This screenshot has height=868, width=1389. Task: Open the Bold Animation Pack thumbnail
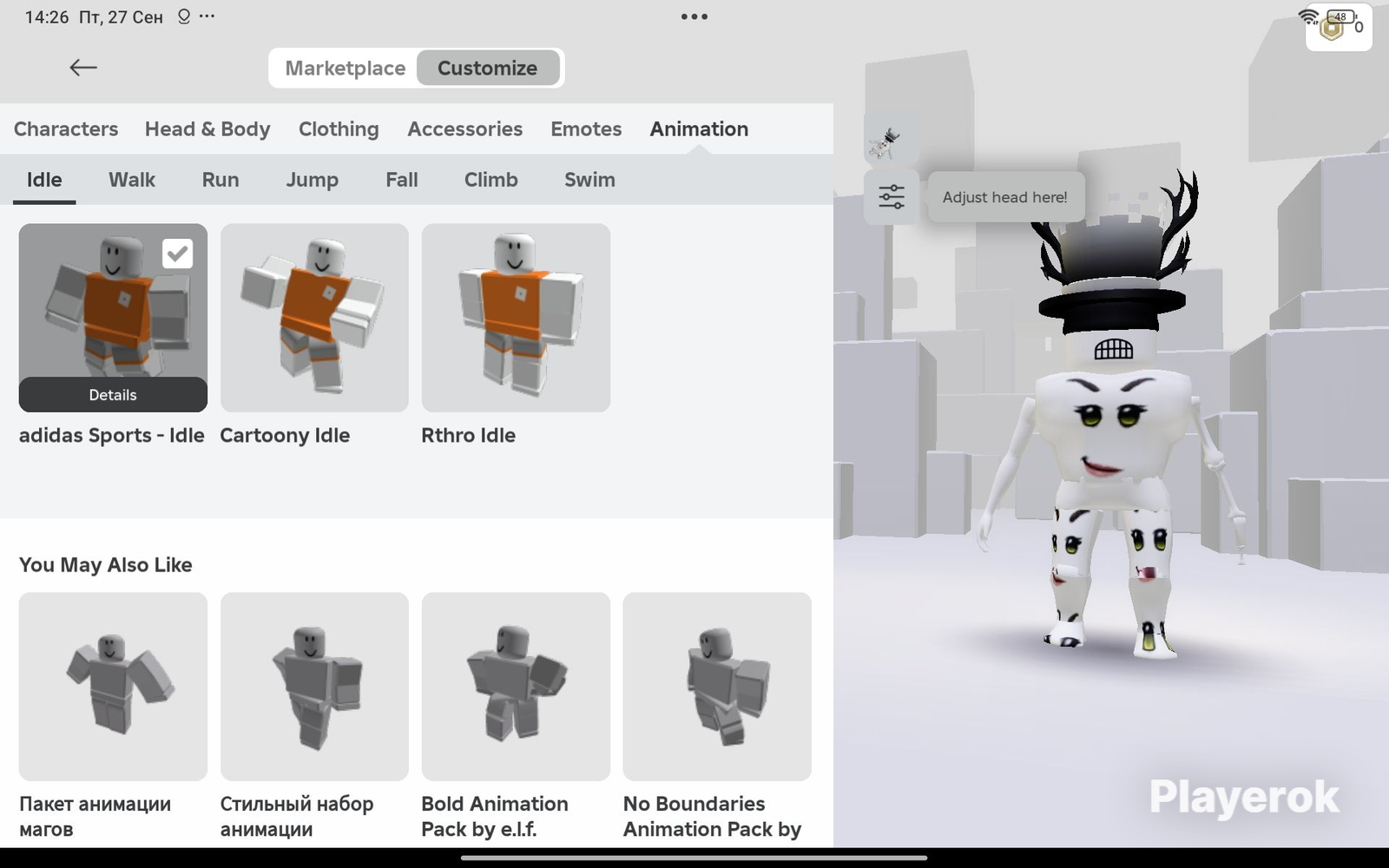pos(516,687)
